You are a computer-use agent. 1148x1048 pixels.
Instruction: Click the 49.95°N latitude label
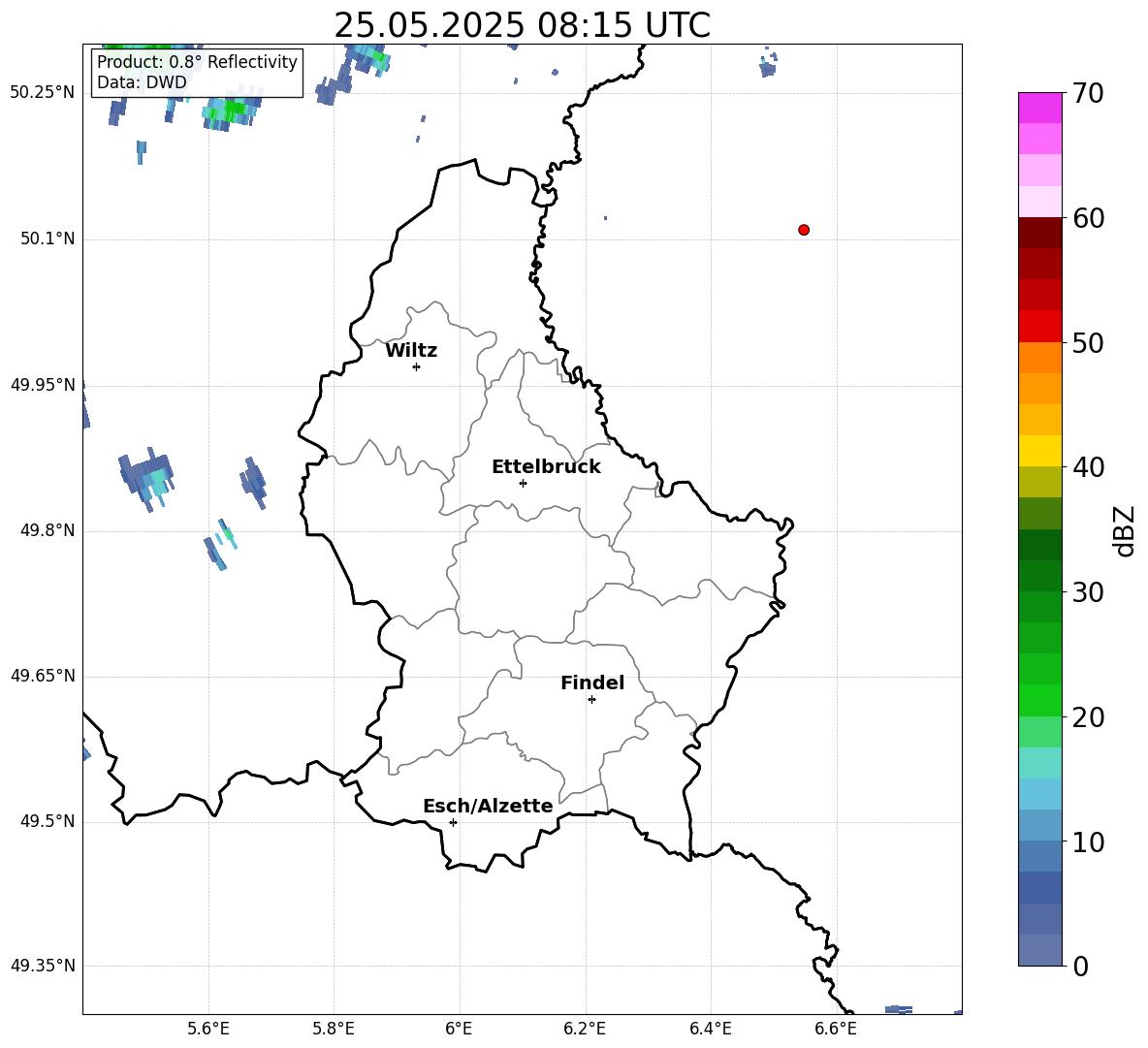(43, 384)
